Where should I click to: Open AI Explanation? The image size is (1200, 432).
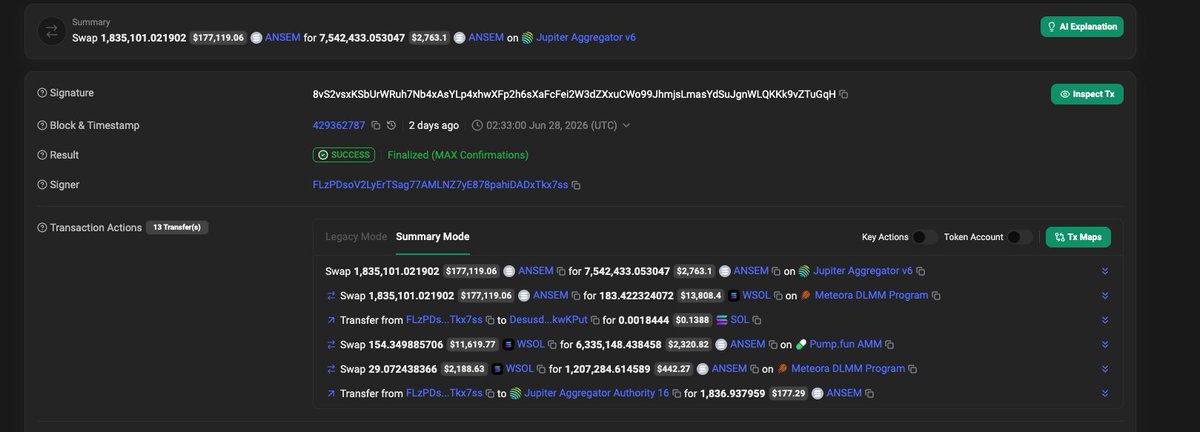pyautogui.click(x=1082, y=27)
